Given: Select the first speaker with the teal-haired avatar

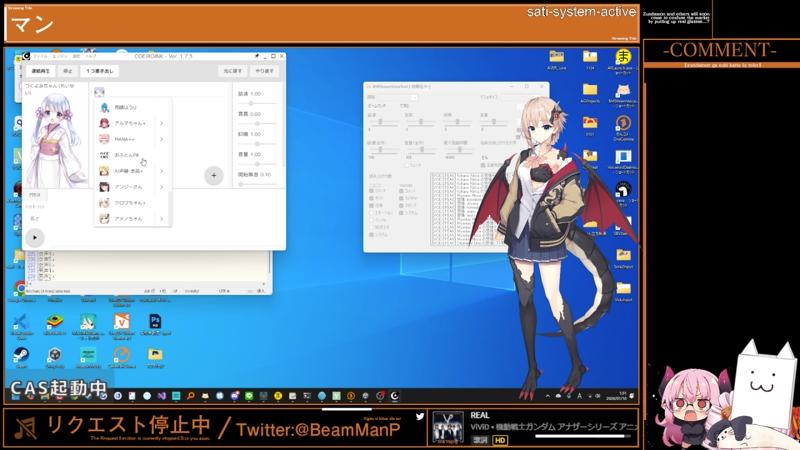Looking at the screenshot, I should tap(133, 107).
